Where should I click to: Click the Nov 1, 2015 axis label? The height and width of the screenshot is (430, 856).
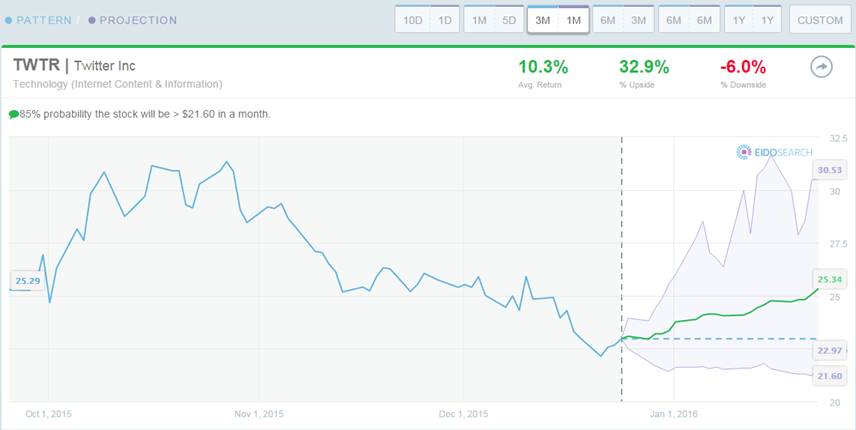[259, 414]
